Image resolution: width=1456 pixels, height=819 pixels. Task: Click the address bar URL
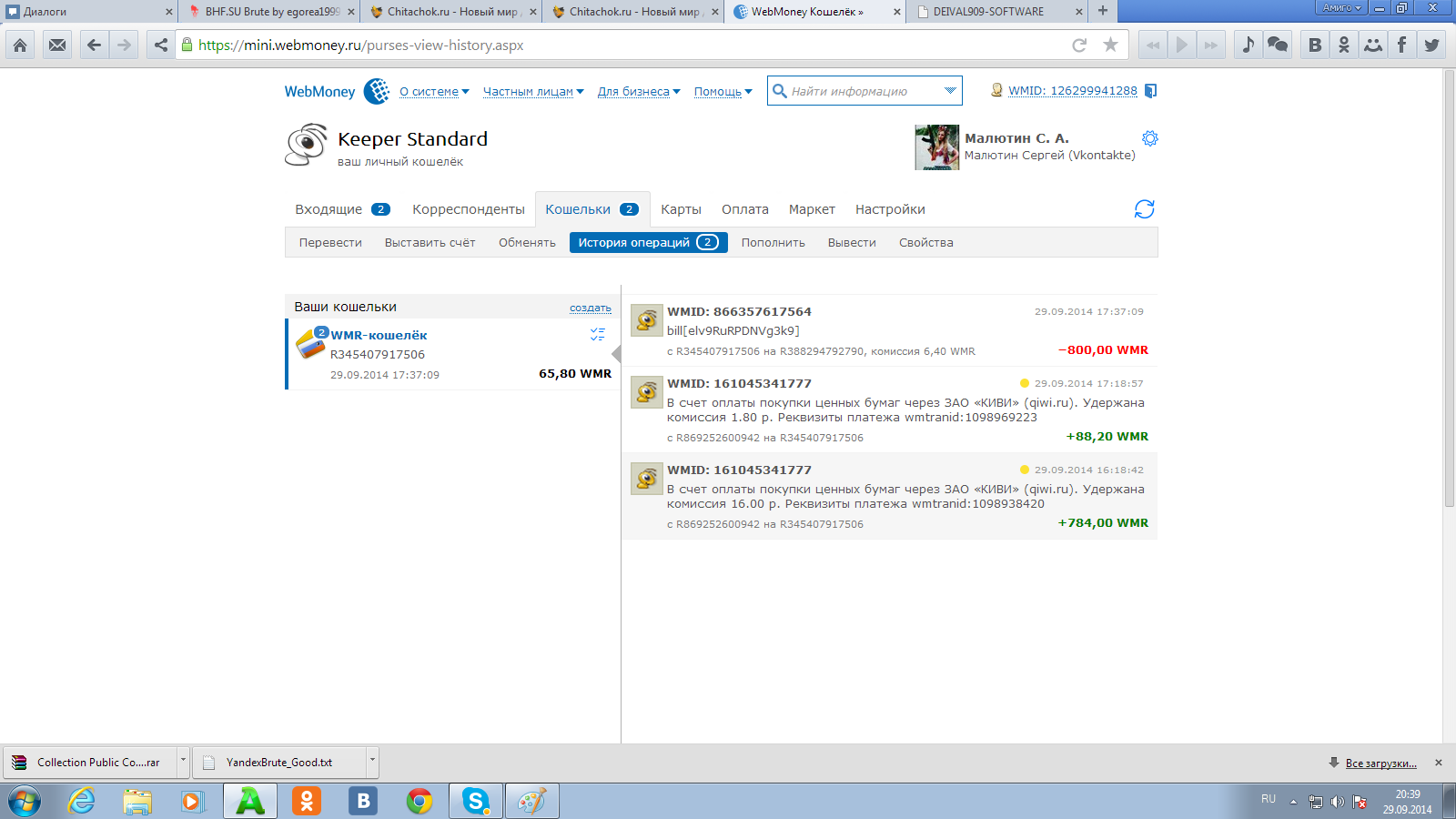click(x=361, y=45)
